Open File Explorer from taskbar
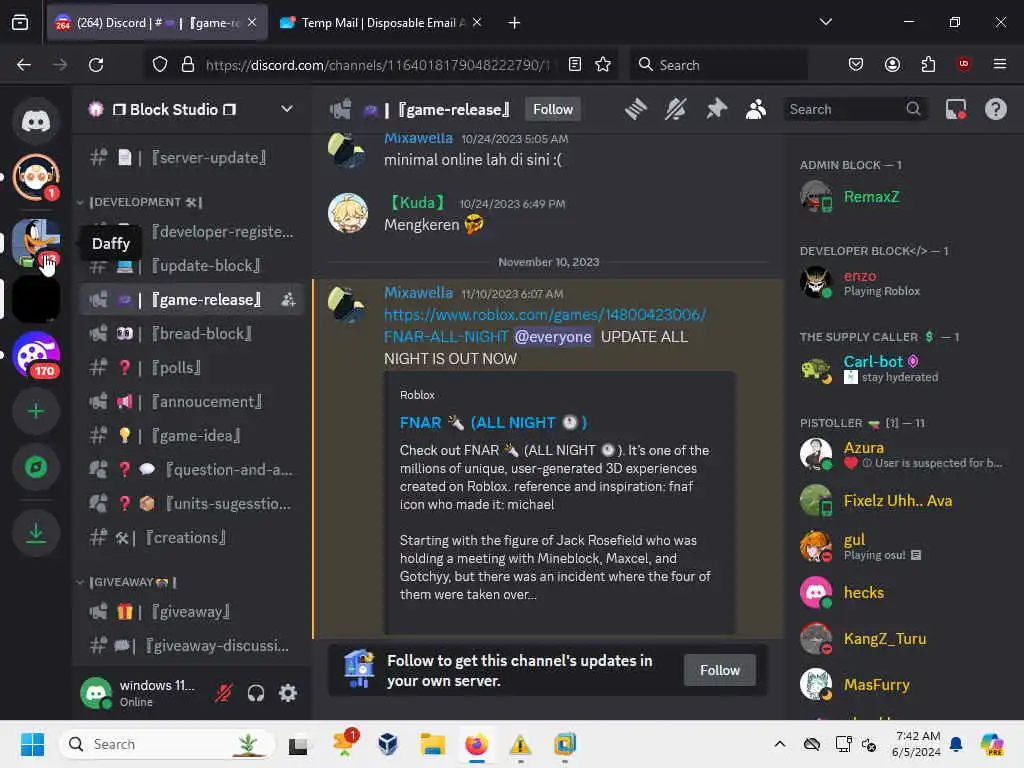The width and height of the screenshot is (1024, 768). (432, 744)
